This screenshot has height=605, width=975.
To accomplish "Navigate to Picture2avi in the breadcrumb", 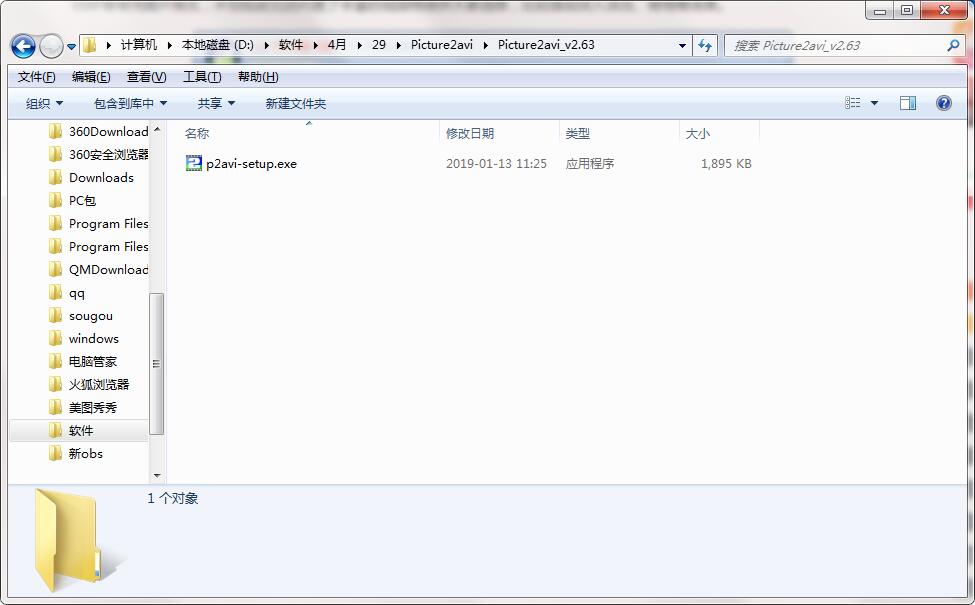I will (x=441, y=45).
